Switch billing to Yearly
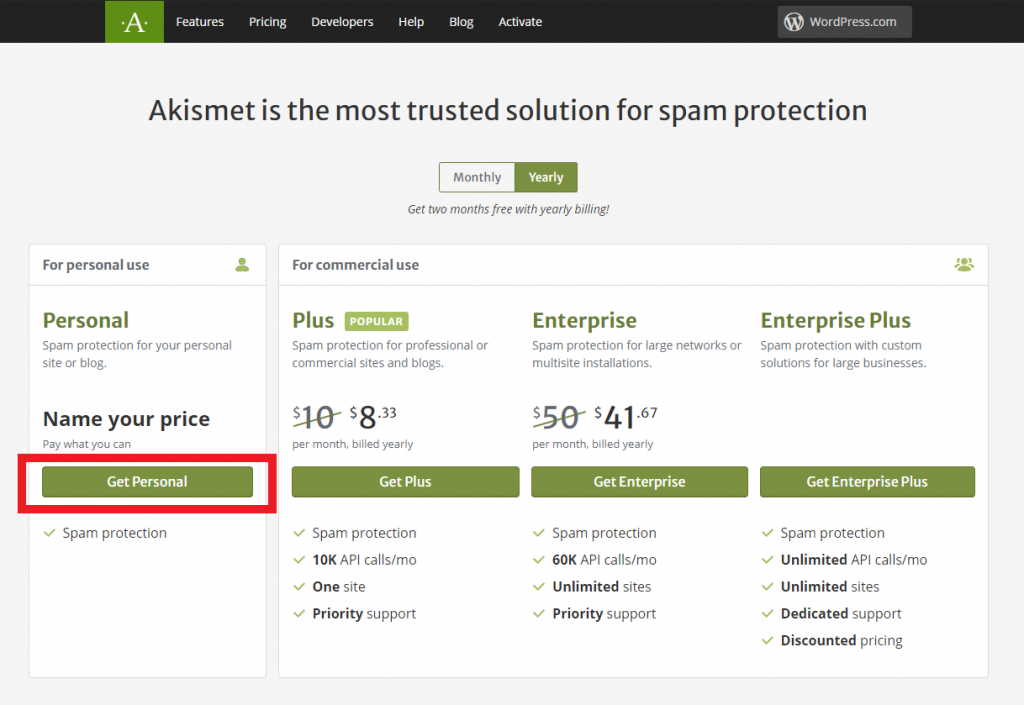This screenshot has height=705, width=1024. (546, 177)
